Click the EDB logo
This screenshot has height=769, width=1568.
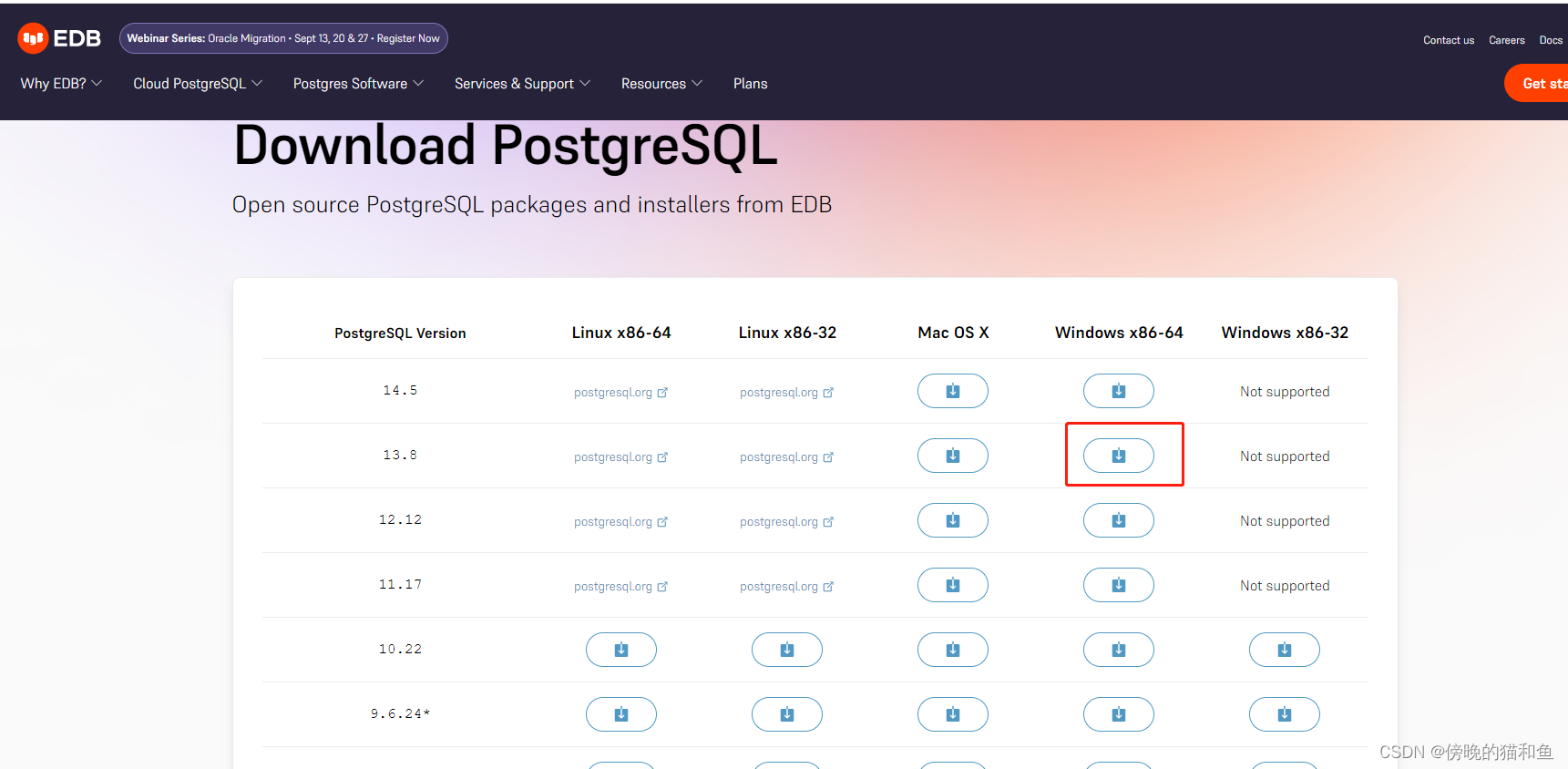tap(59, 38)
